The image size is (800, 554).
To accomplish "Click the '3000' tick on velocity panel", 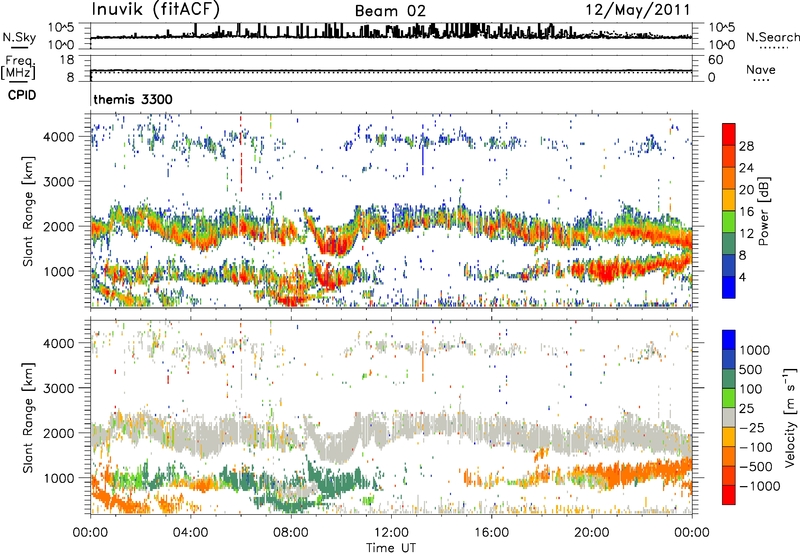I will [58, 388].
